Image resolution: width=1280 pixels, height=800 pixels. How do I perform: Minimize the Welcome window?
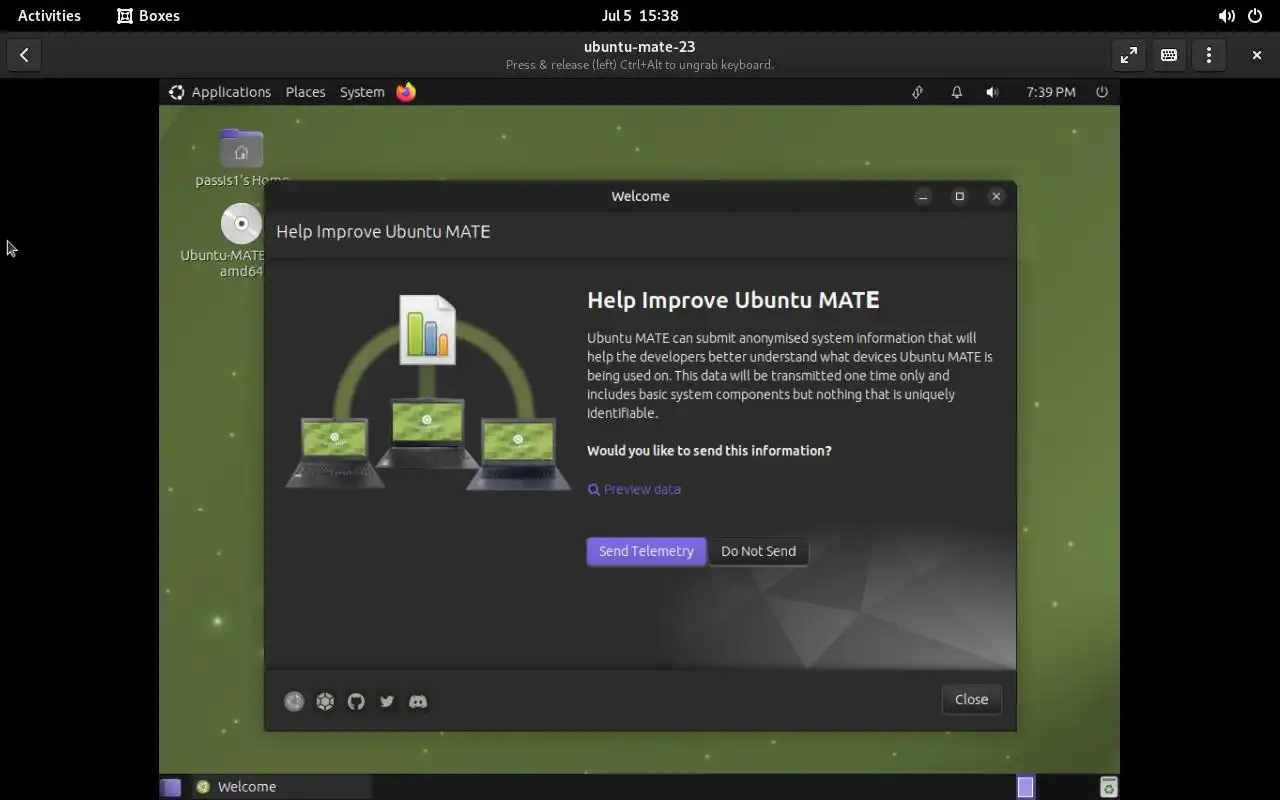(x=923, y=197)
